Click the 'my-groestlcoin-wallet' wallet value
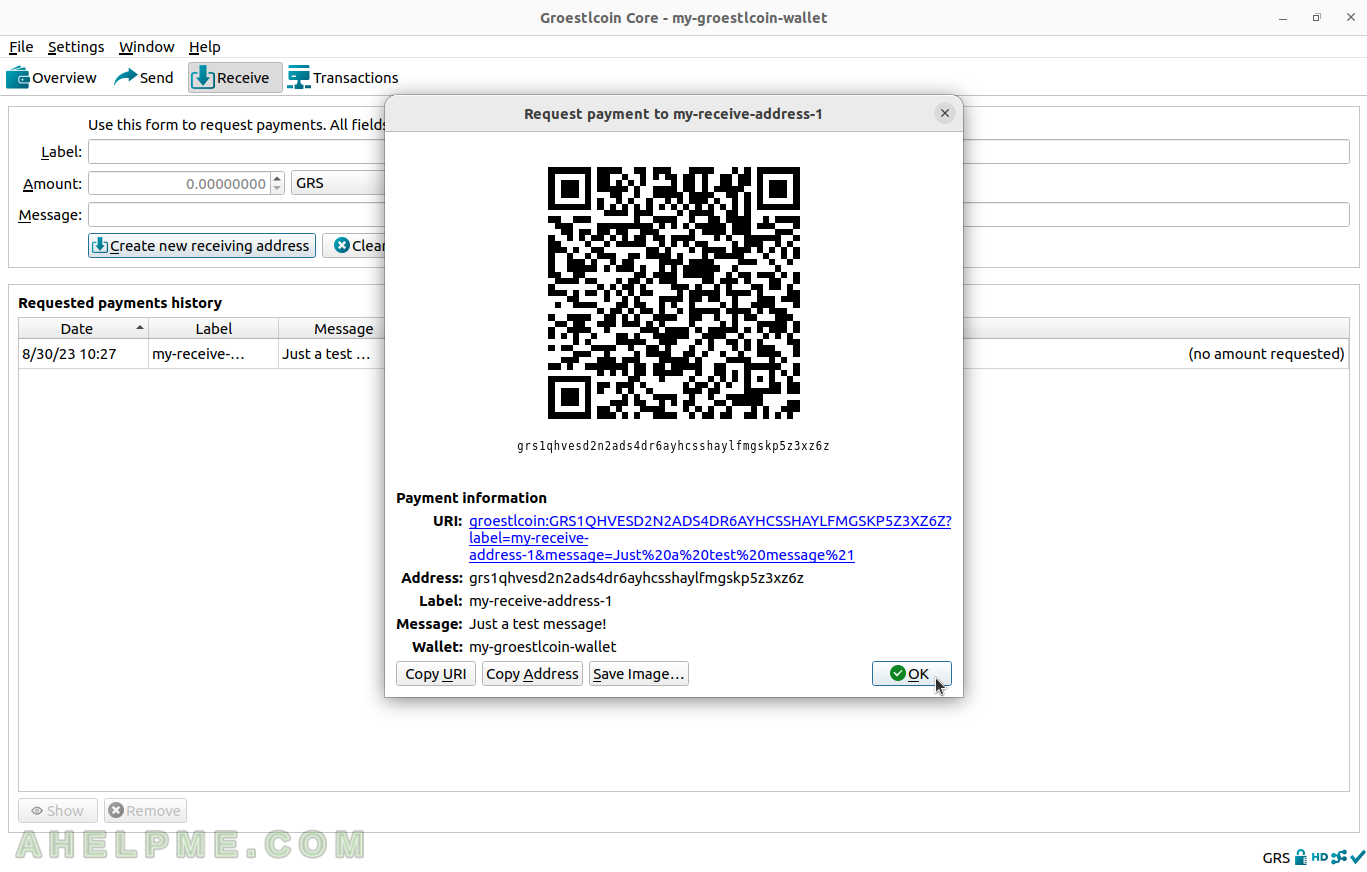 pos(543,647)
